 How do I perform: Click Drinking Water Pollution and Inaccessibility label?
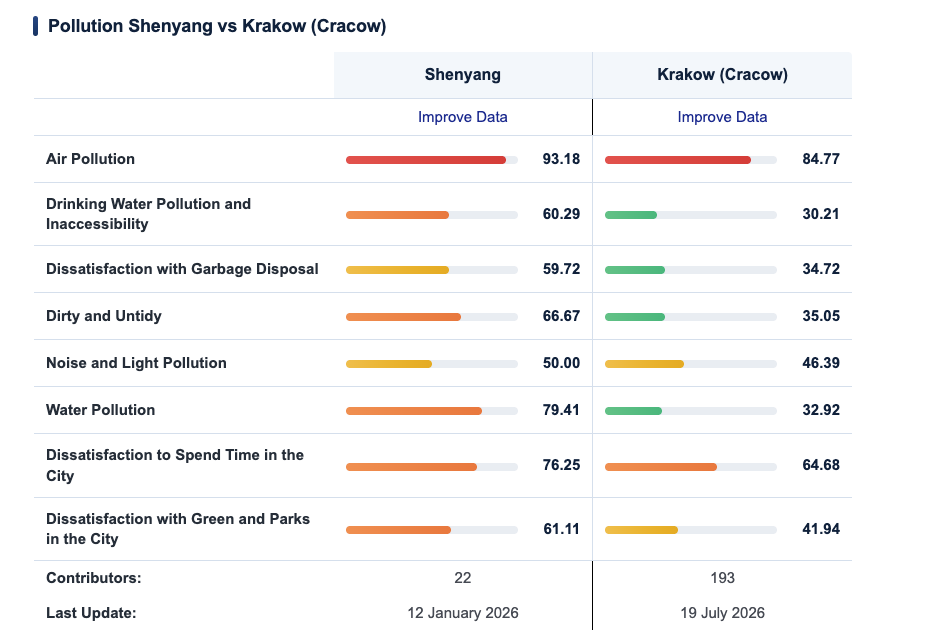(x=148, y=214)
